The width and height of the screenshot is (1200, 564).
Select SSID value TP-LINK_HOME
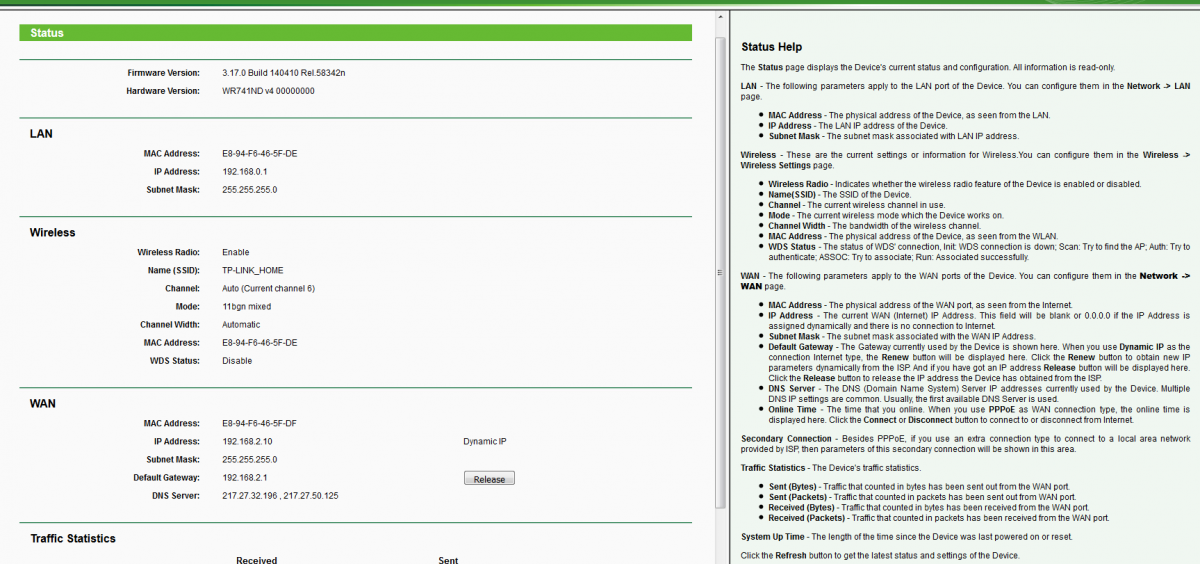pyautogui.click(x=253, y=270)
